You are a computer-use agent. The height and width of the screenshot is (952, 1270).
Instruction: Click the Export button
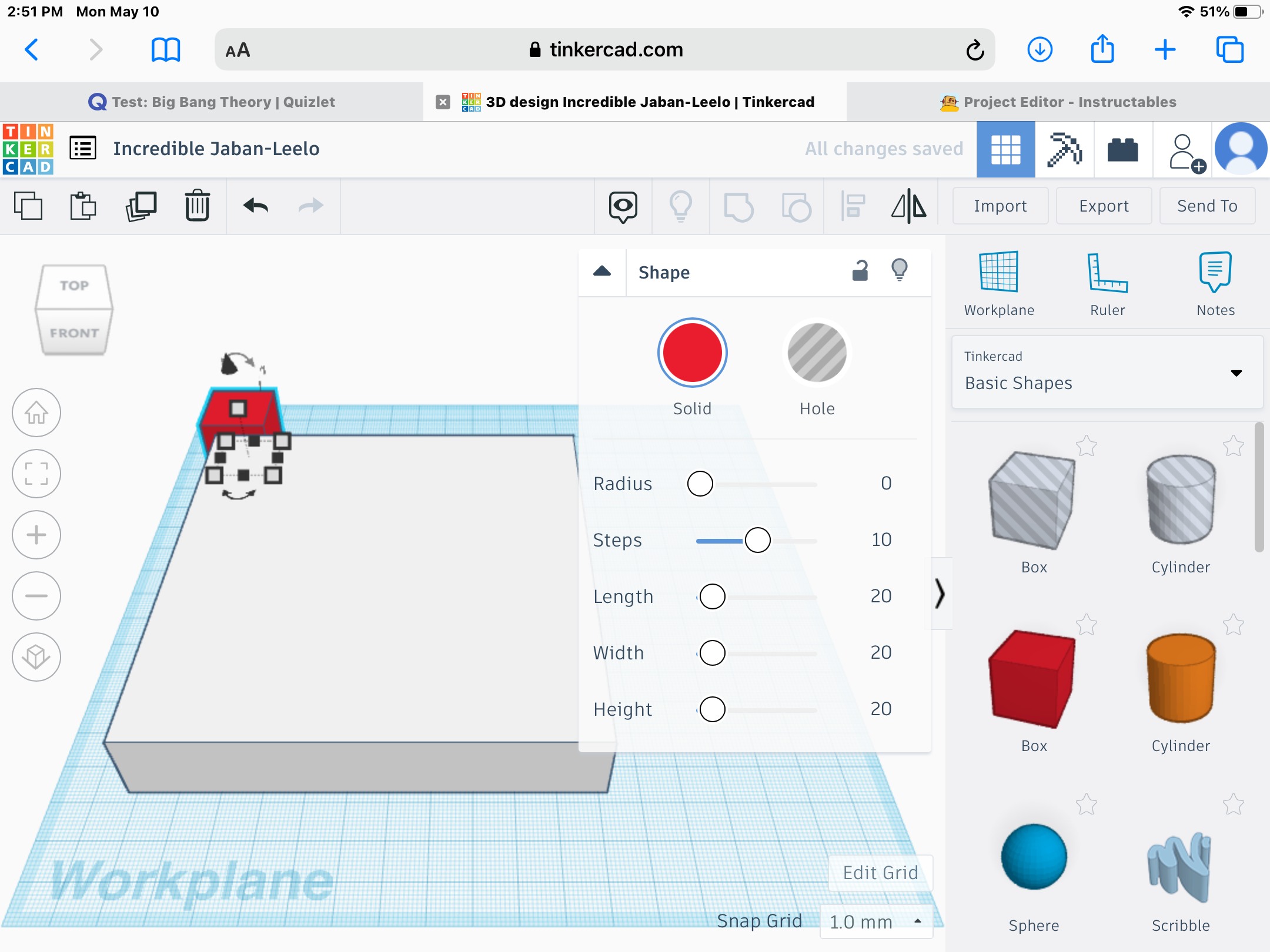[x=1104, y=206]
